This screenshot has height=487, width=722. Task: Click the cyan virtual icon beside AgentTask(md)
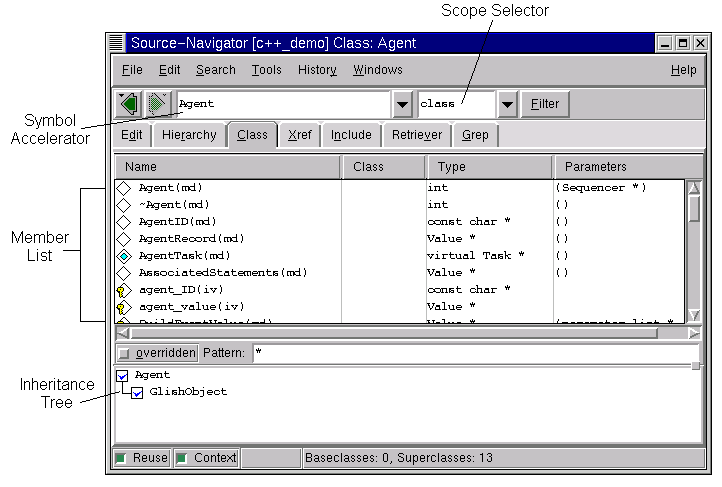(x=123, y=256)
